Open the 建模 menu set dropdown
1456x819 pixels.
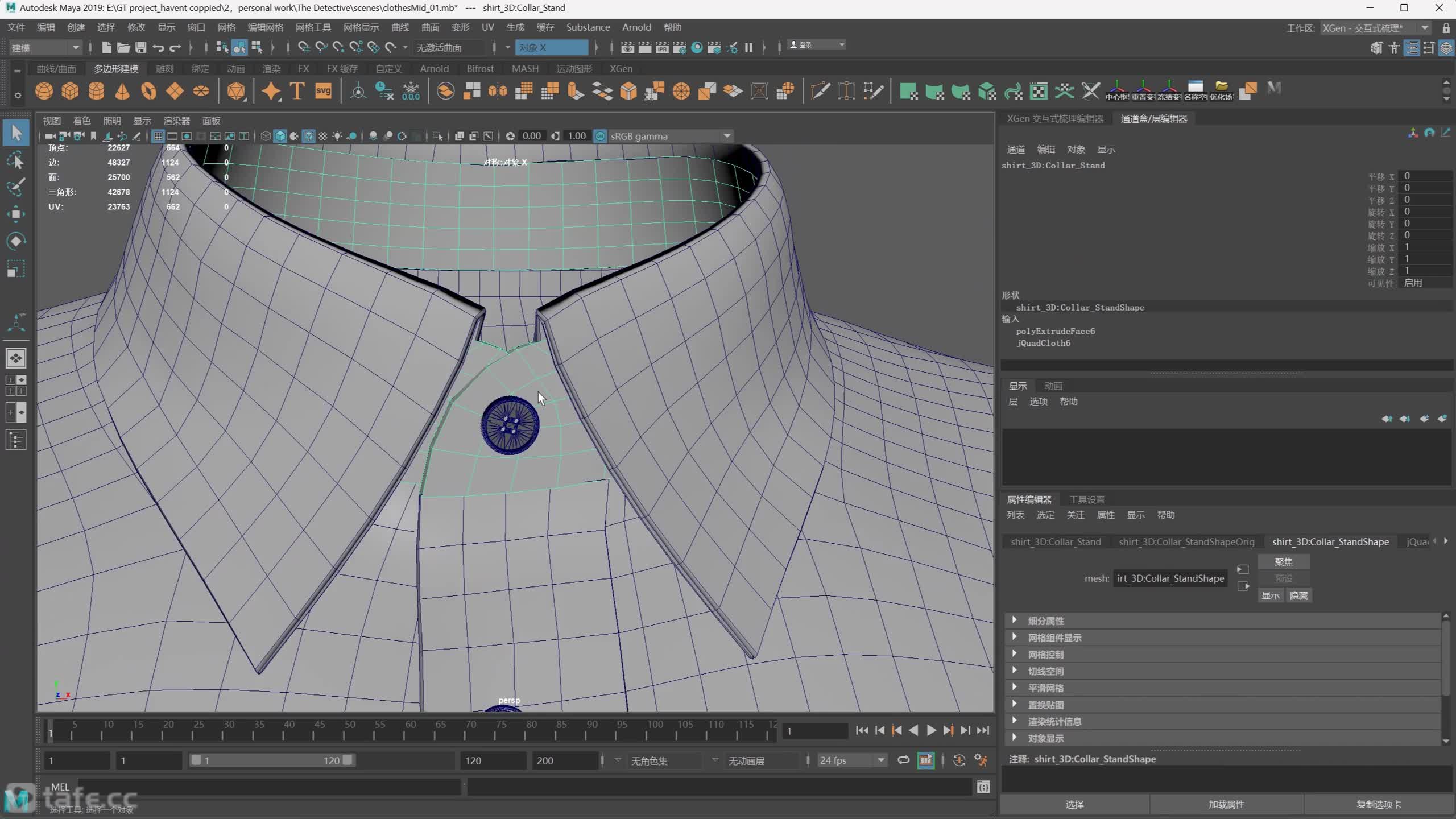click(x=45, y=47)
